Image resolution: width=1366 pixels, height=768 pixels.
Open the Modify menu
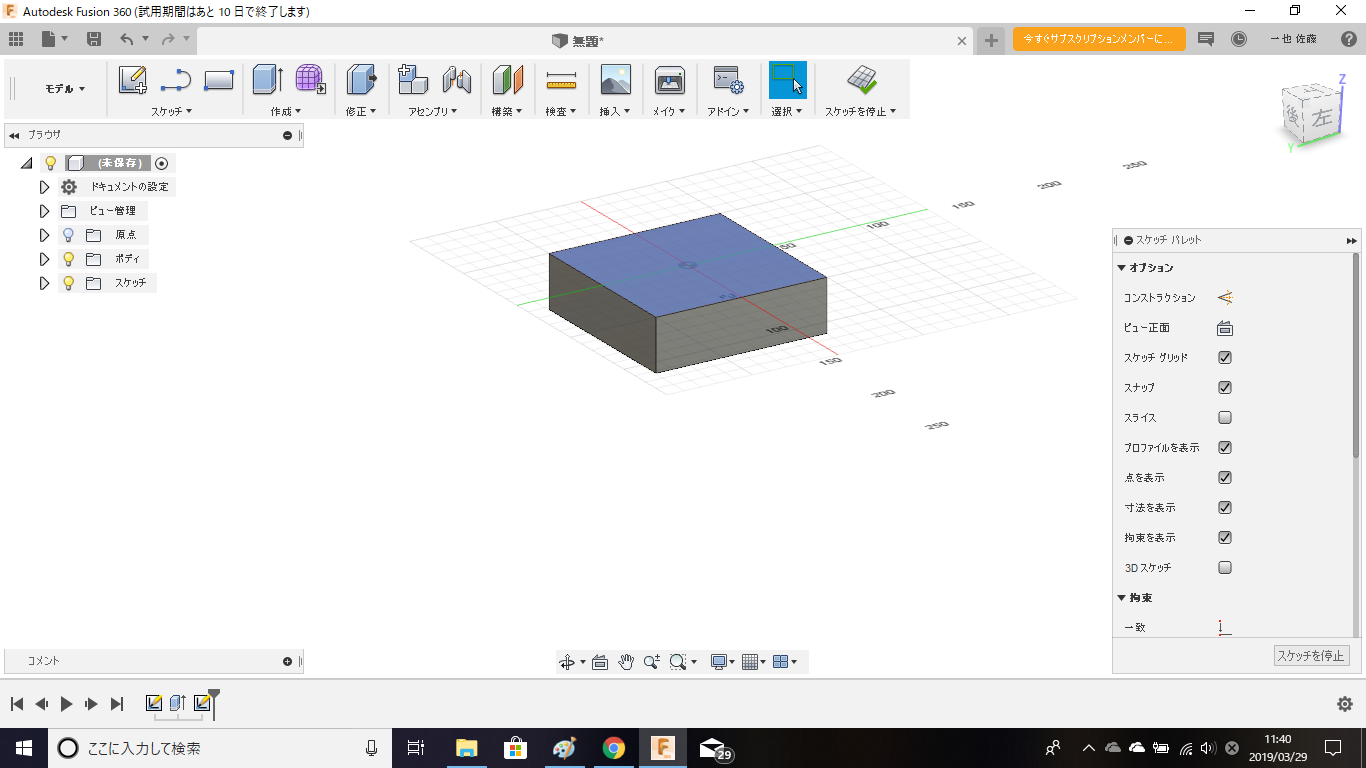(x=361, y=112)
